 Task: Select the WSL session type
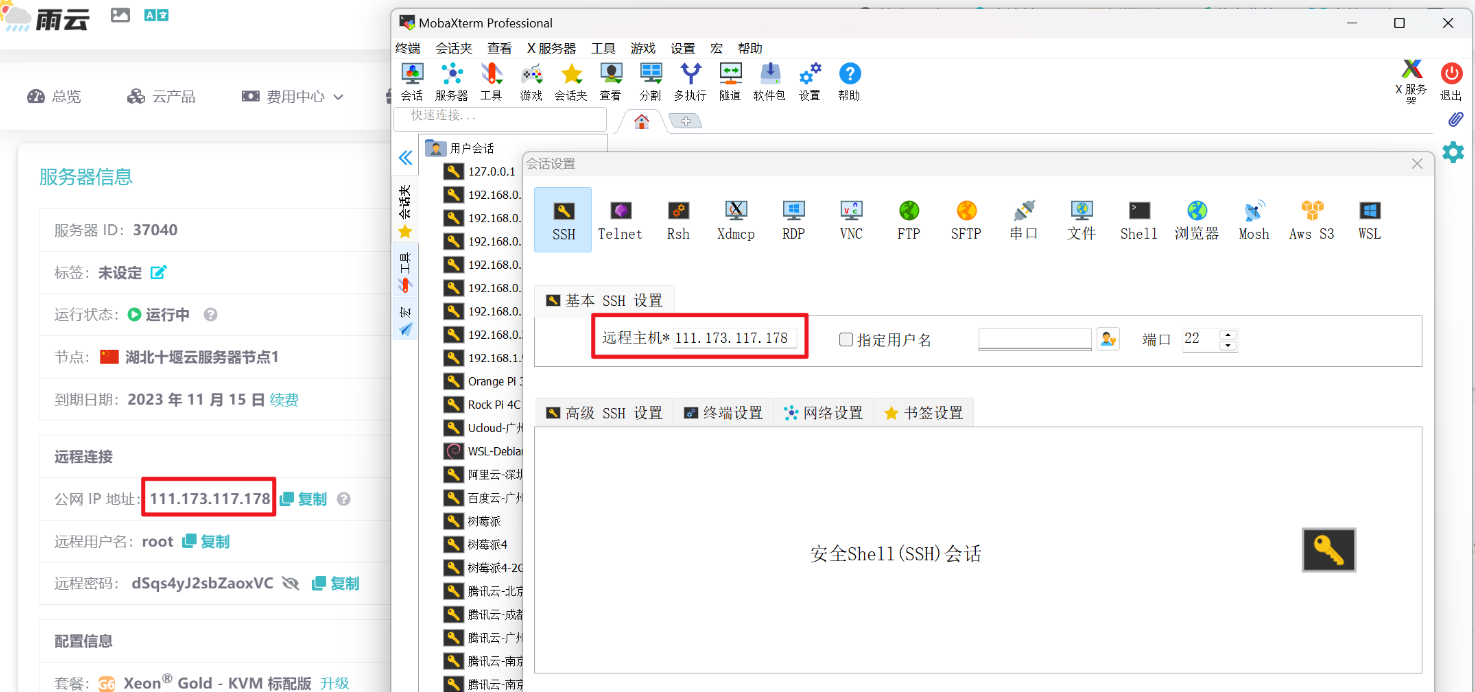(1369, 219)
